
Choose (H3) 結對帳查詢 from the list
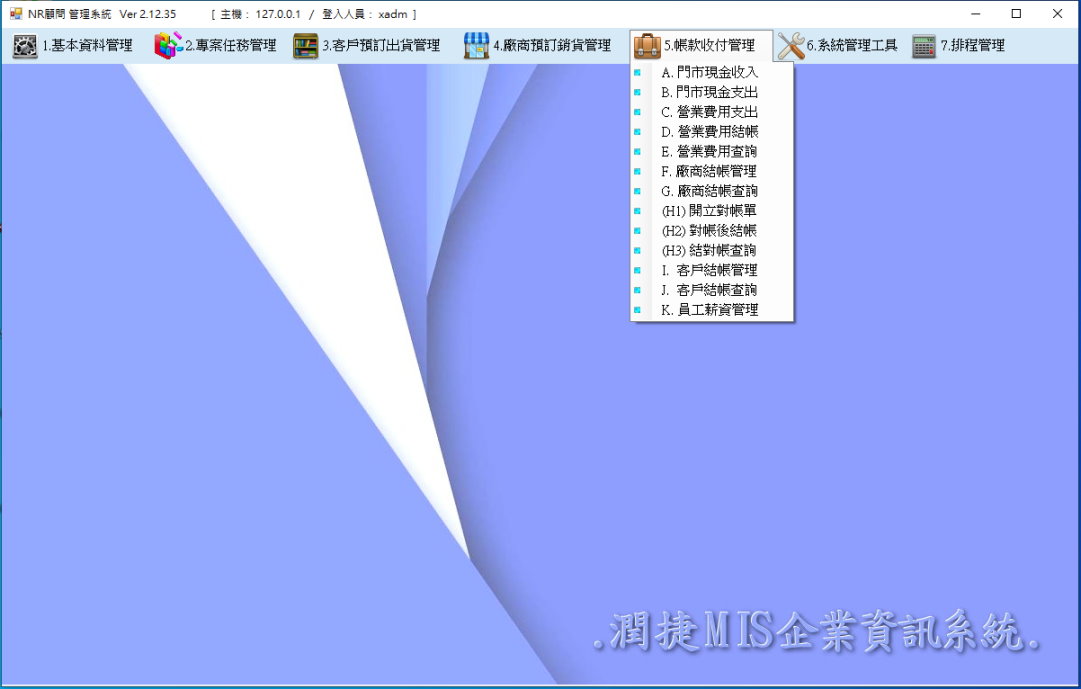[709, 250]
